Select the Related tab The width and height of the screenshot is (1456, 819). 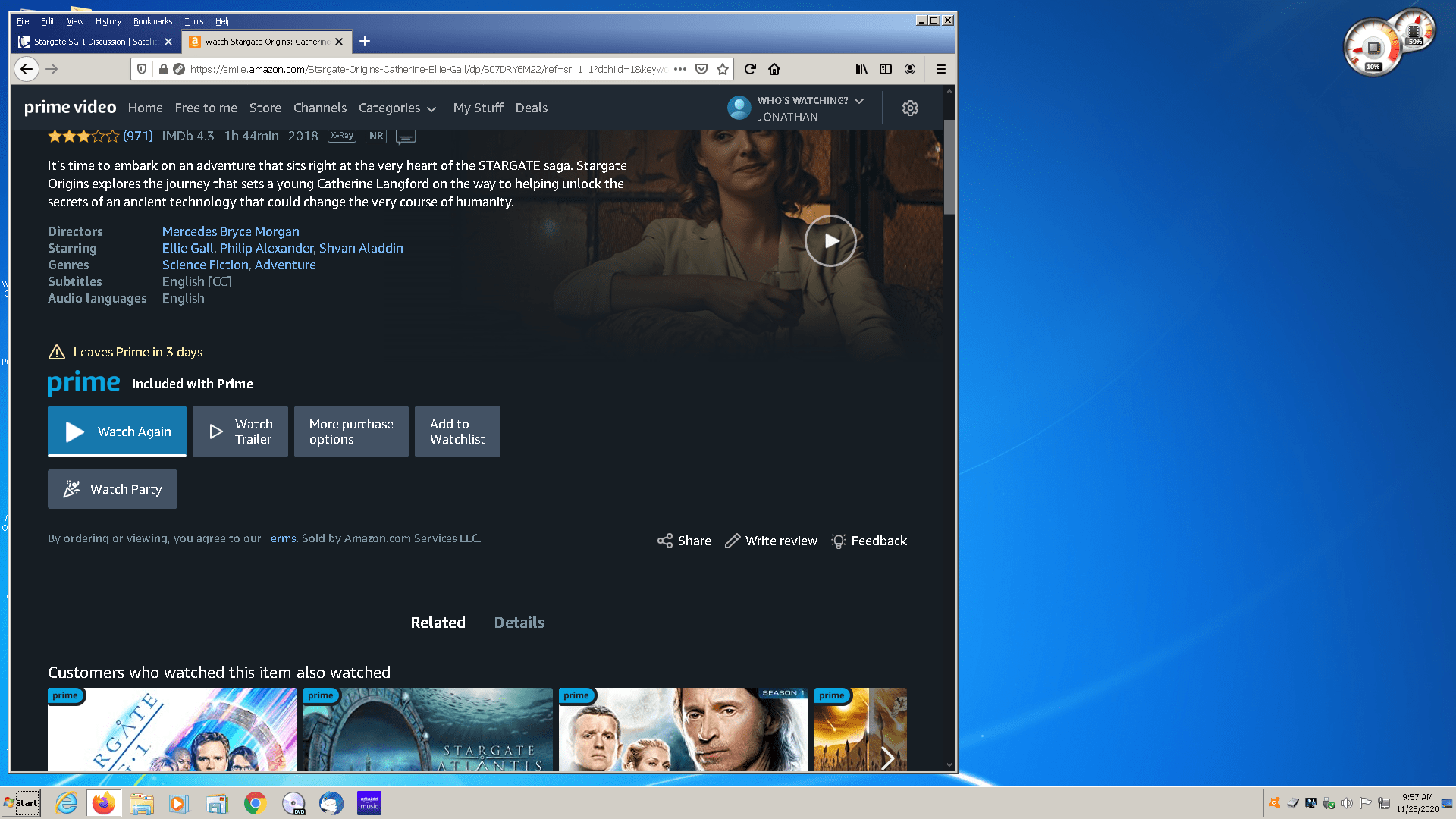coord(438,623)
